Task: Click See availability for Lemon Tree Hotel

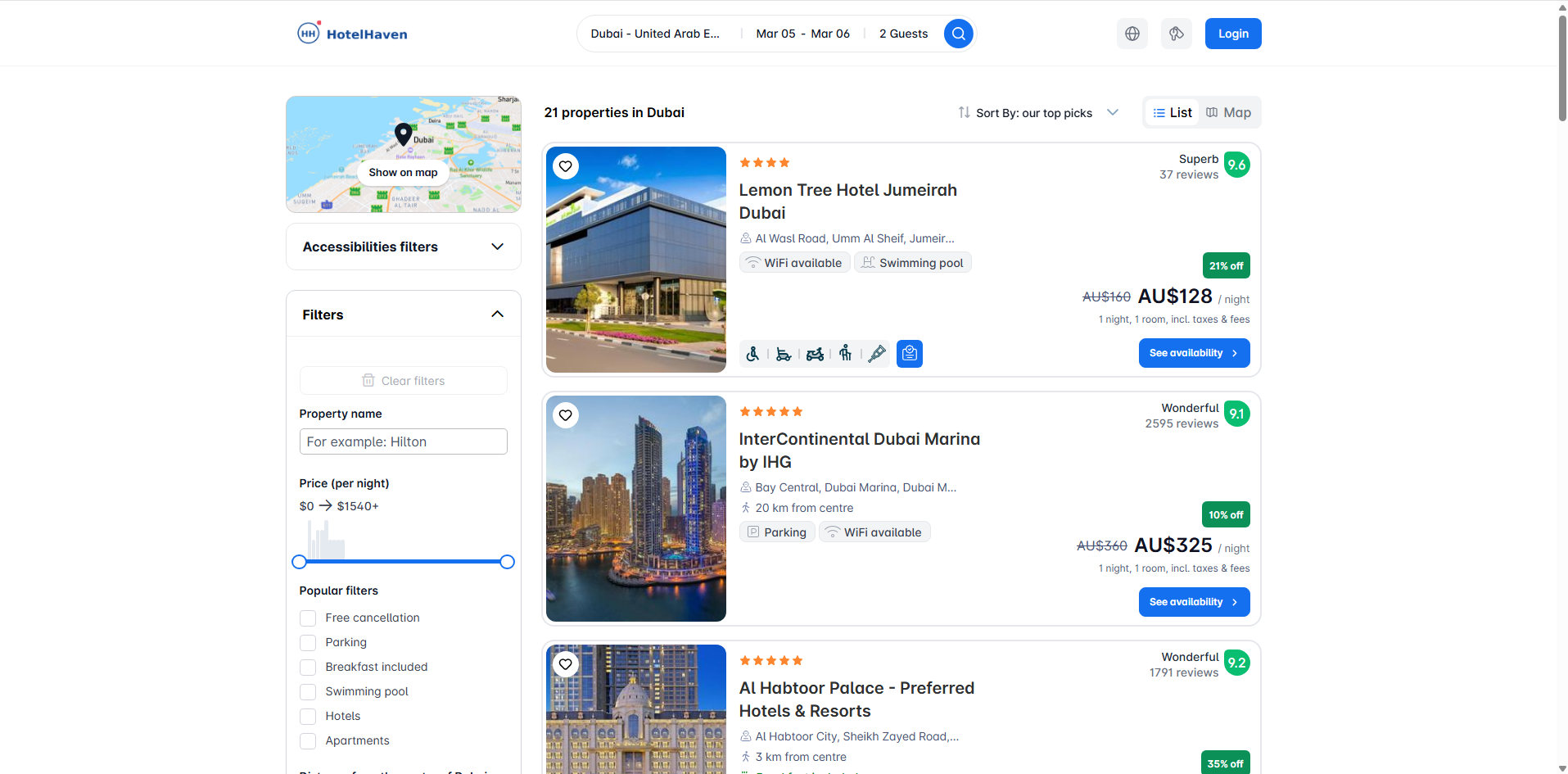Action: click(x=1194, y=353)
